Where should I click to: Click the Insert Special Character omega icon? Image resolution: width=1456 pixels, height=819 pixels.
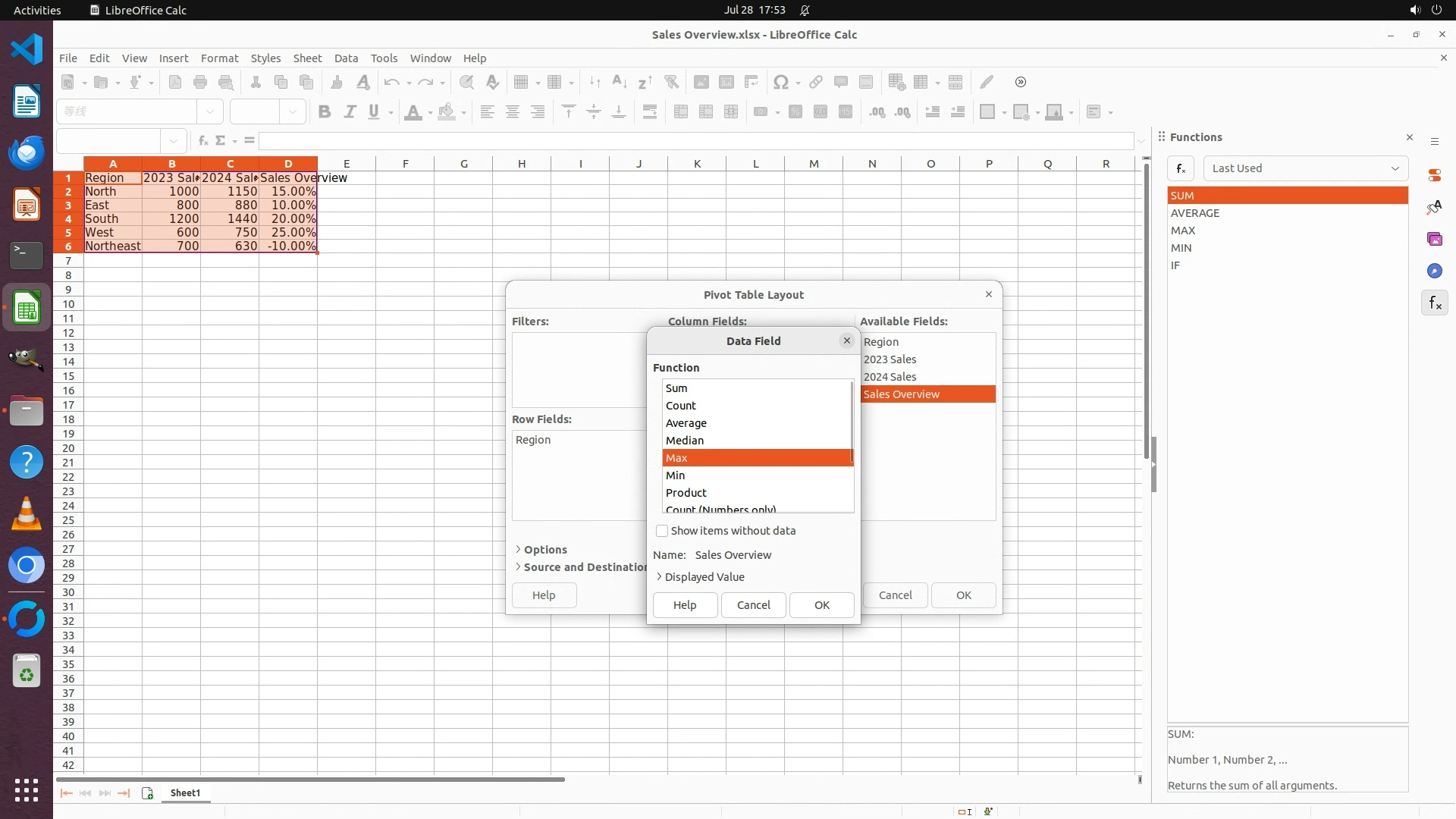pyautogui.click(x=780, y=82)
